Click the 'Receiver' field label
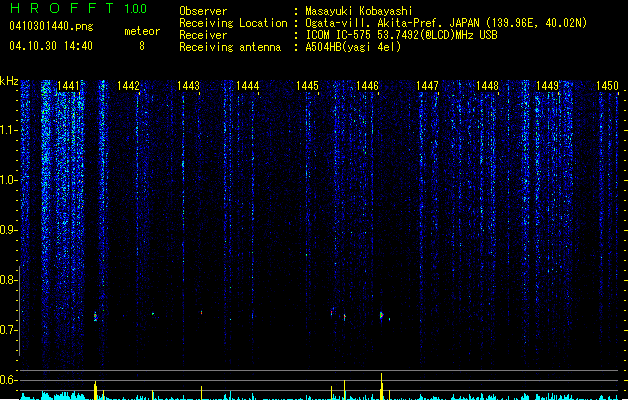 point(203,35)
